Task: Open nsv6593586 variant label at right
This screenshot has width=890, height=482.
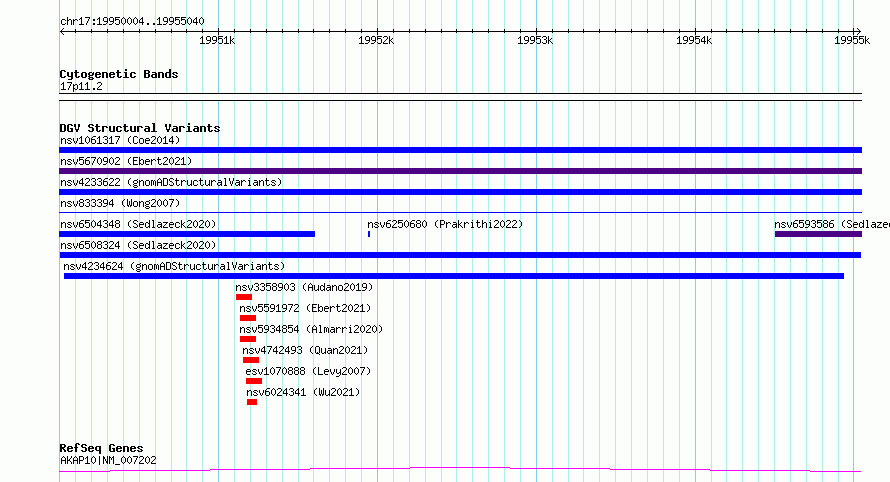Action: pyautogui.click(x=832, y=224)
